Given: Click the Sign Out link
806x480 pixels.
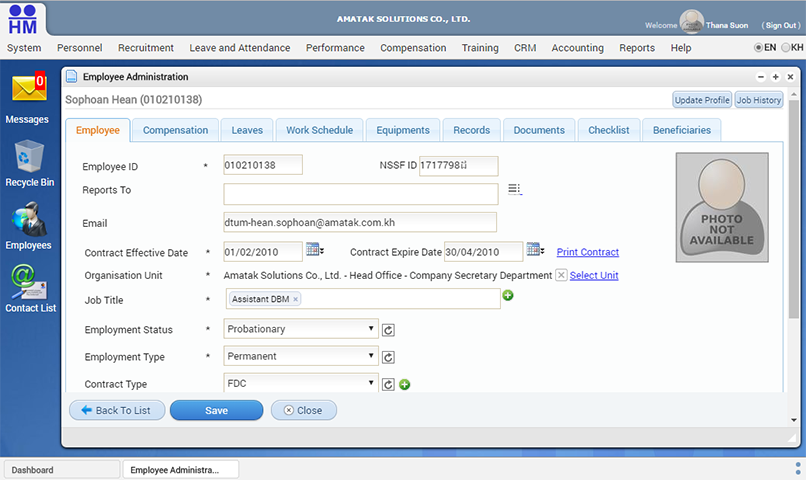Looking at the screenshot, I should 781,25.
